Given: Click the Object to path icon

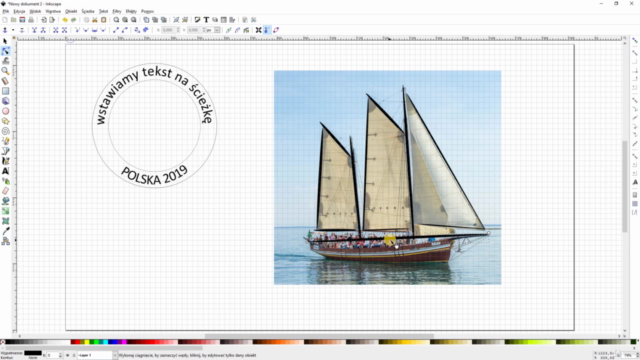Looking at the screenshot, I should pos(137,30).
